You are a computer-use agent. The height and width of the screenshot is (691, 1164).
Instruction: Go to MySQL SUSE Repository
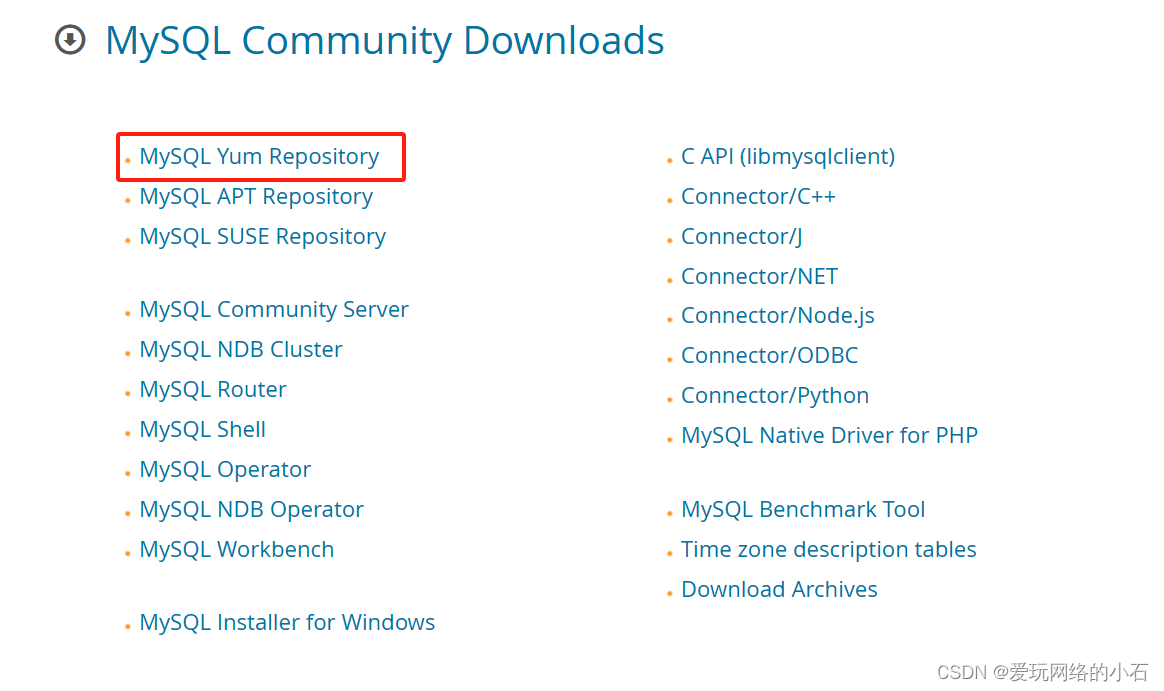pyautogui.click(x=263, y=237)
